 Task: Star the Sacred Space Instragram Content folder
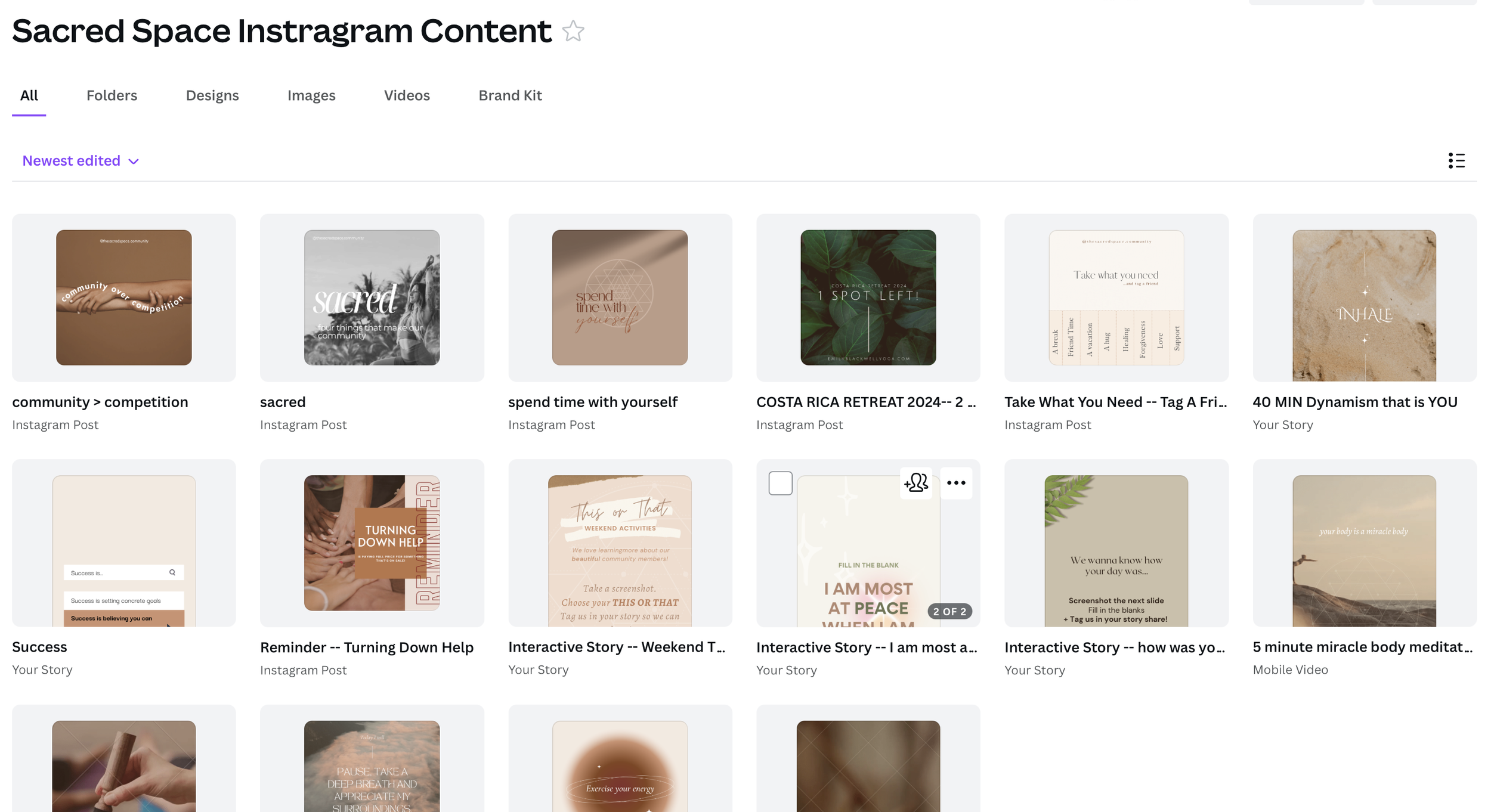pyautogui.click(x=573, y=31)
